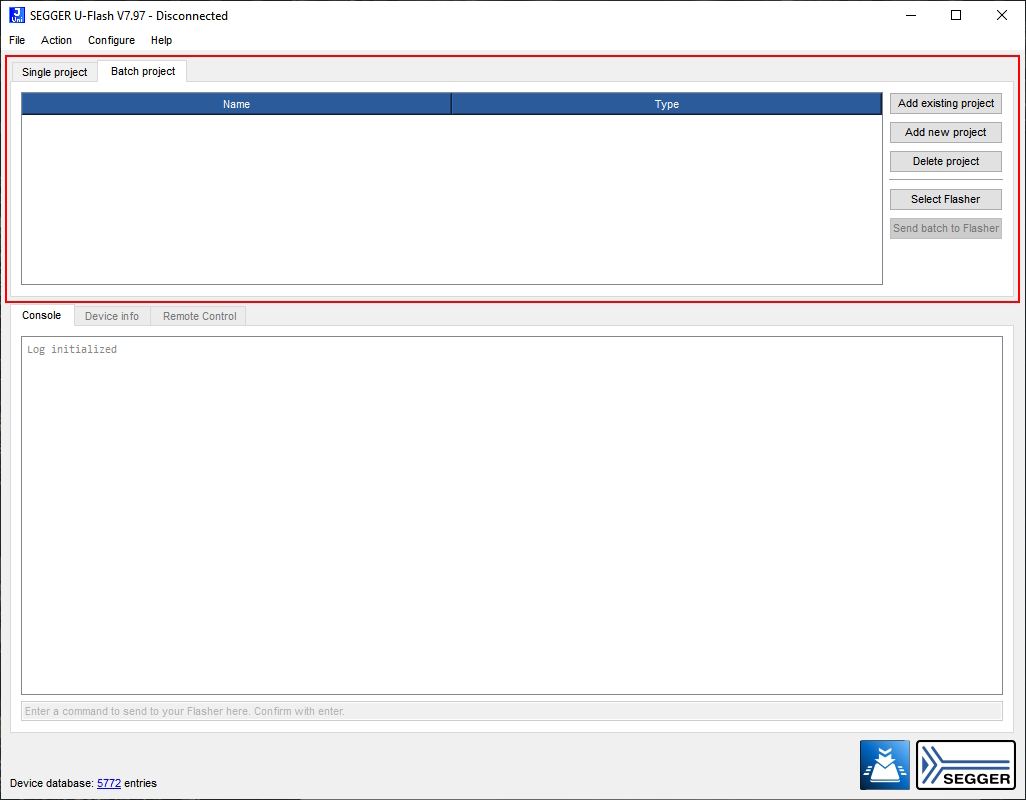Open the 5772 device database link
This screenshot has height=800, width=1026.
109,783
